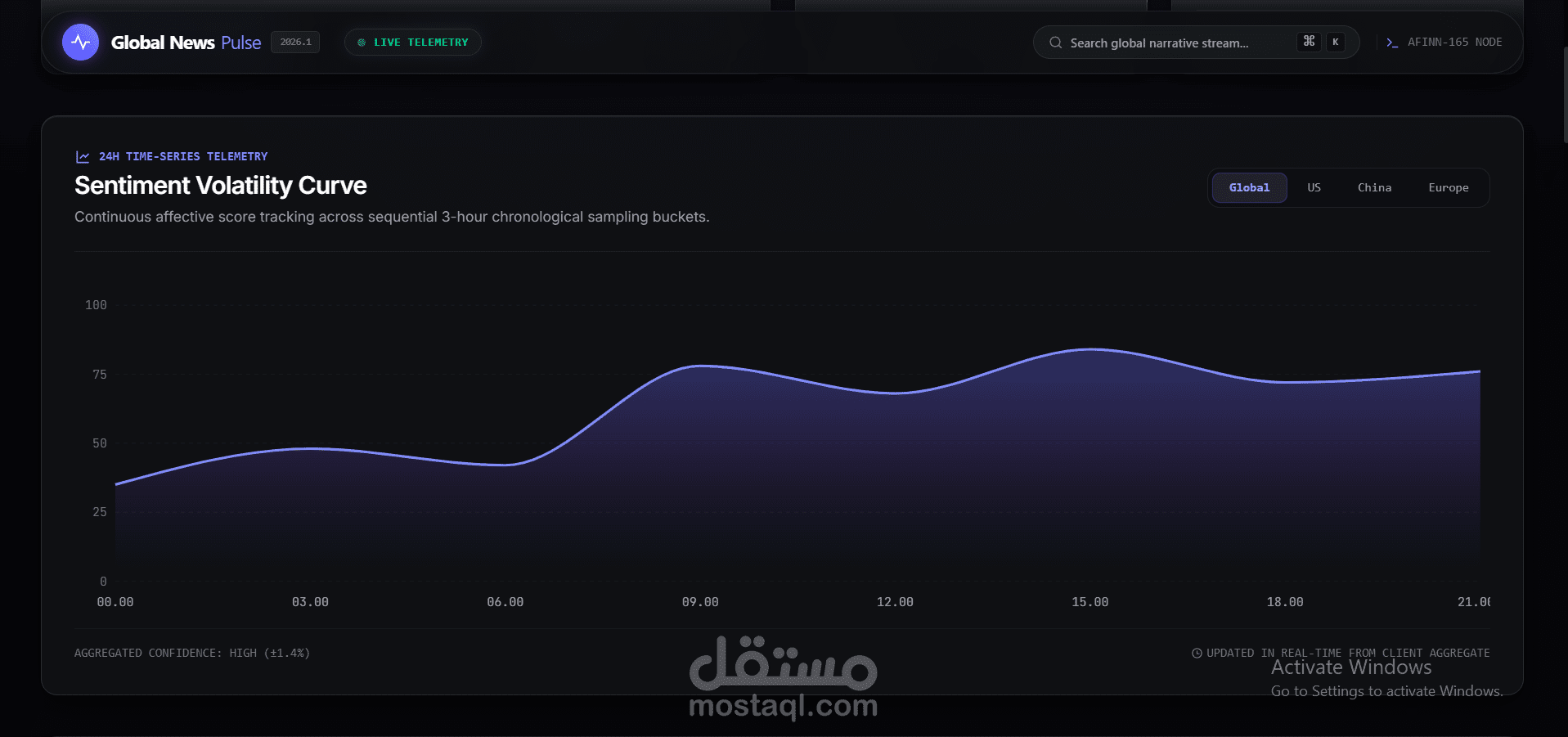Click the 15.00 x-axis label
The width and height of the screenshot is (1568, 737).
1090,602
